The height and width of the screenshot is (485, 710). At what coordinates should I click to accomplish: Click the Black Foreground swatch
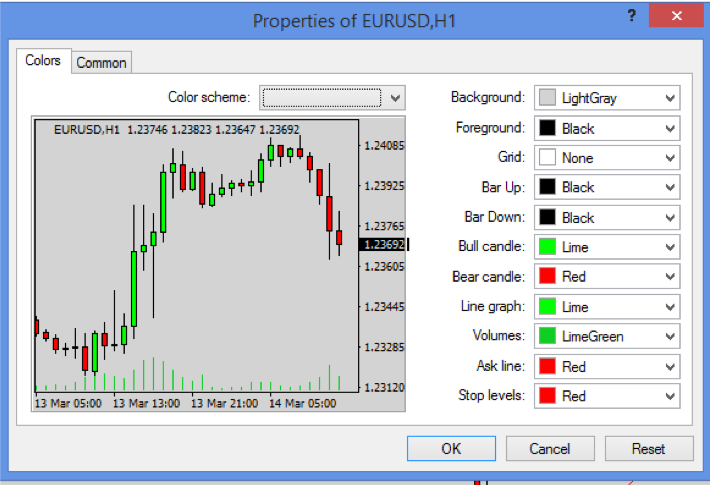click(547, 128)
